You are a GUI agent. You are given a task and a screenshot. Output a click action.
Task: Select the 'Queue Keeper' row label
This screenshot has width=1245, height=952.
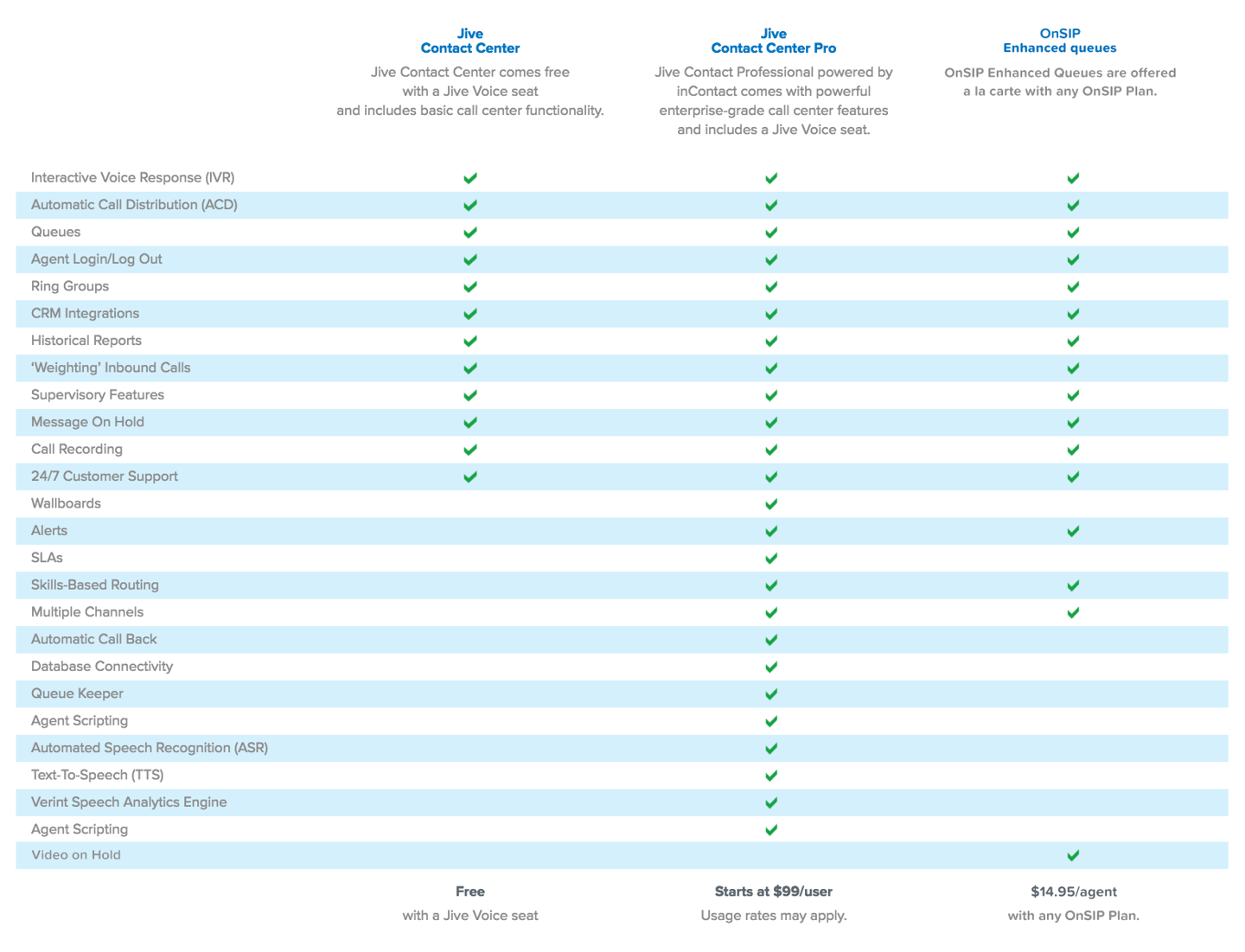pyautogui.click(x=78, y=693)
